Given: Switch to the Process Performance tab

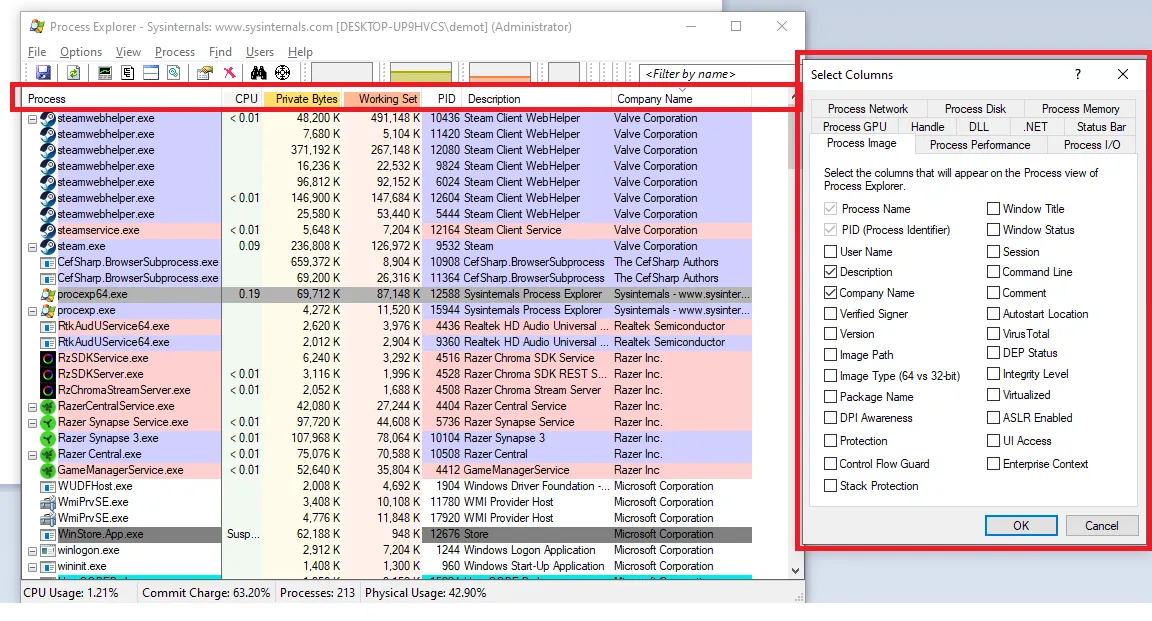Looking at the screenshot, I should pyautogui.click(x=979, y=145).
